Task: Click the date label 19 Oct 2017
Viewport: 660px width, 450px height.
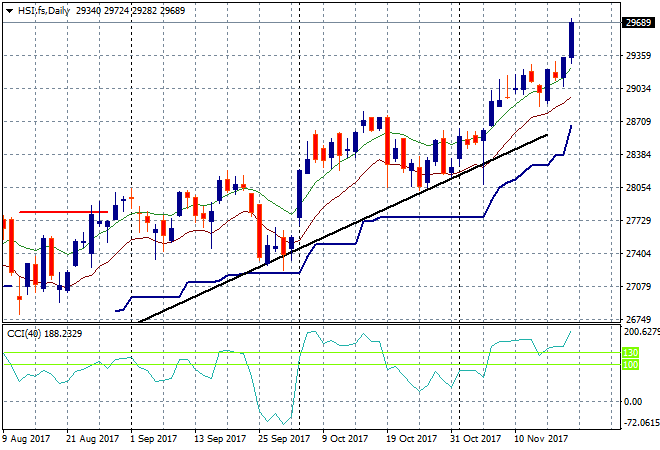Action: pos(412,439)
